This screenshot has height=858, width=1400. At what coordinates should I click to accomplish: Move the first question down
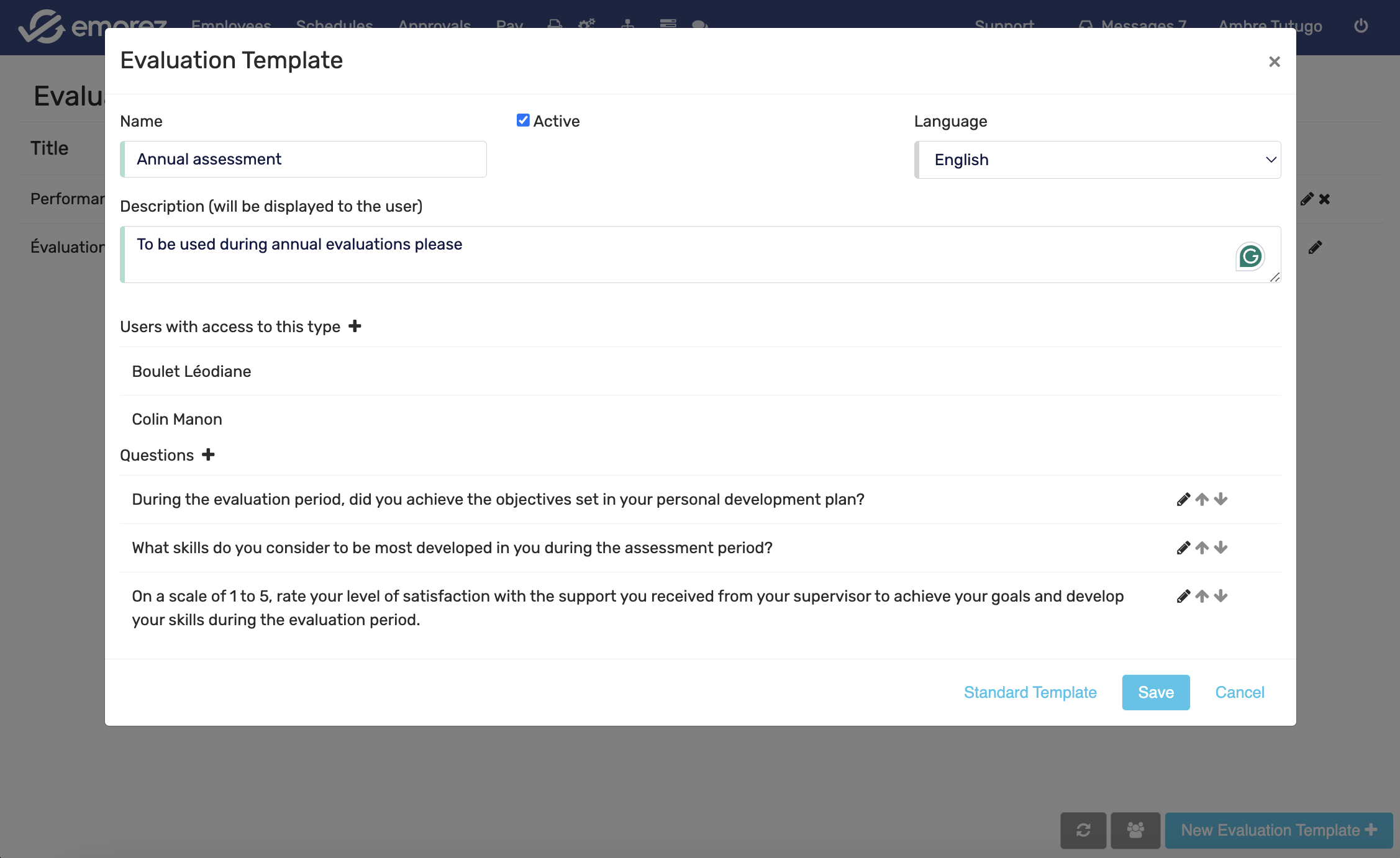(x=1220, y=499)
